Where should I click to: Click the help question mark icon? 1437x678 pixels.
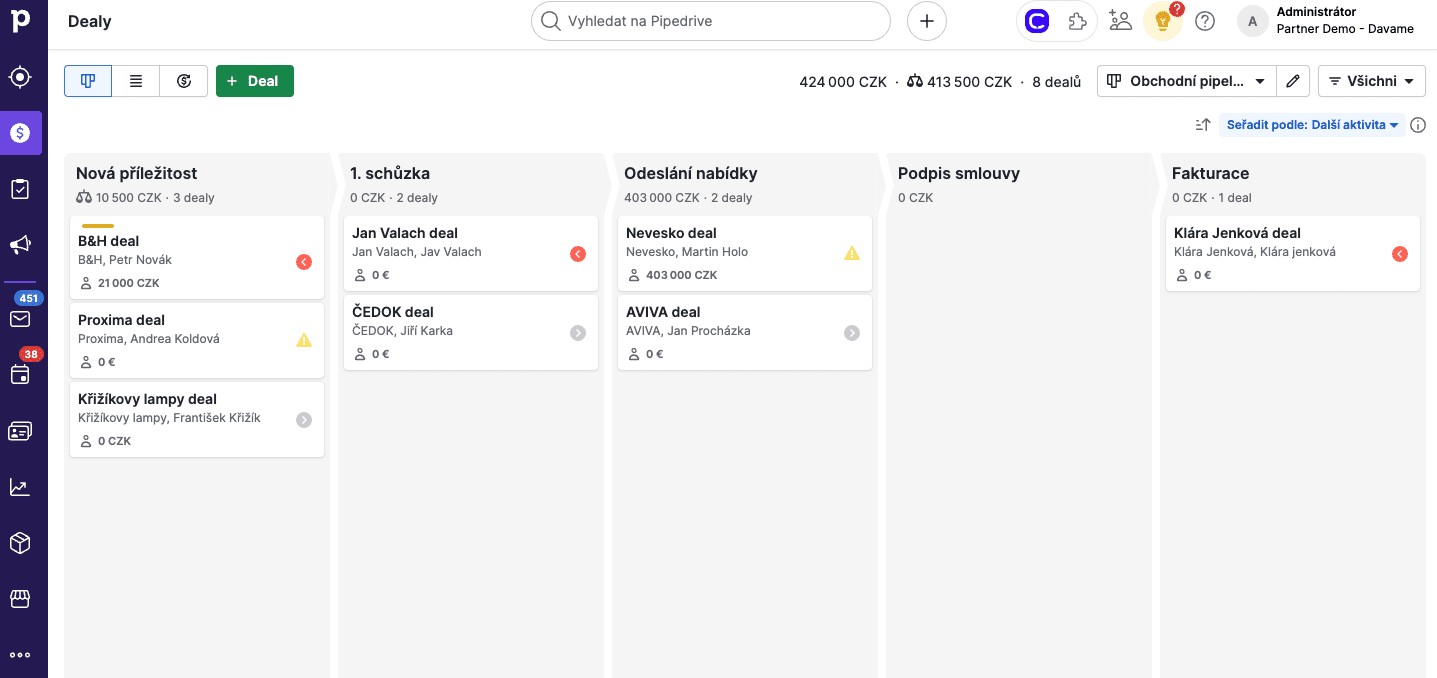1205,21
